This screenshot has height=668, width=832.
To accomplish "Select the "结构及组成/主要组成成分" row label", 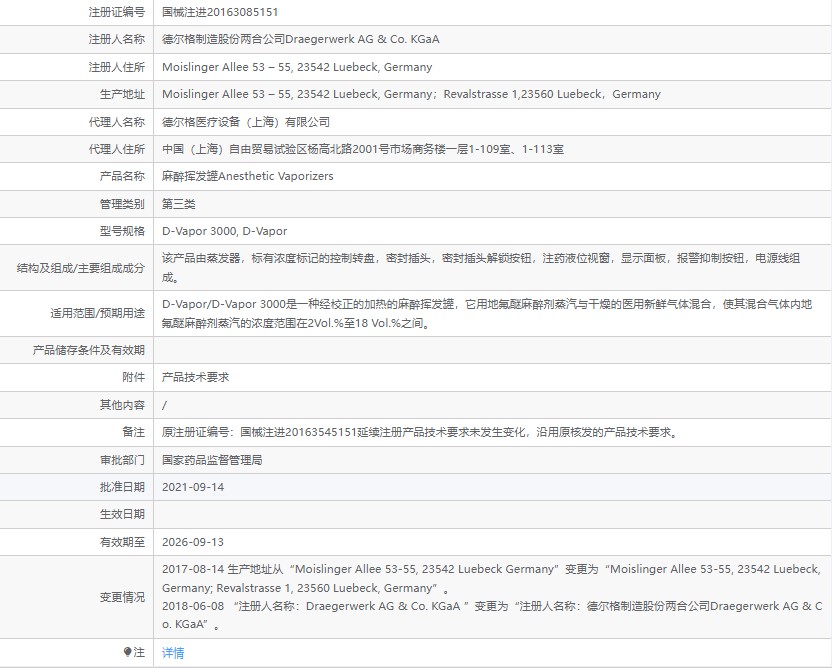I will point(81,268).
